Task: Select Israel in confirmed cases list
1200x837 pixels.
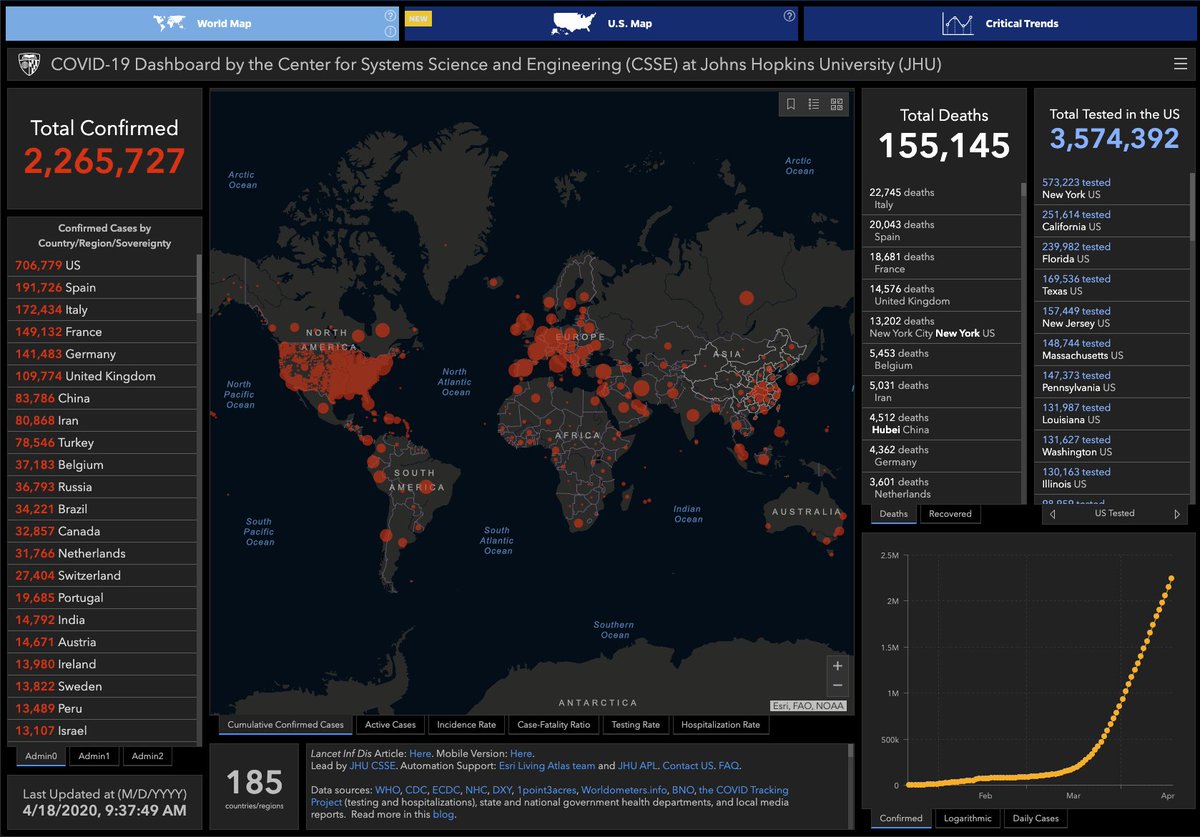Action: click(x=103, y=730)
